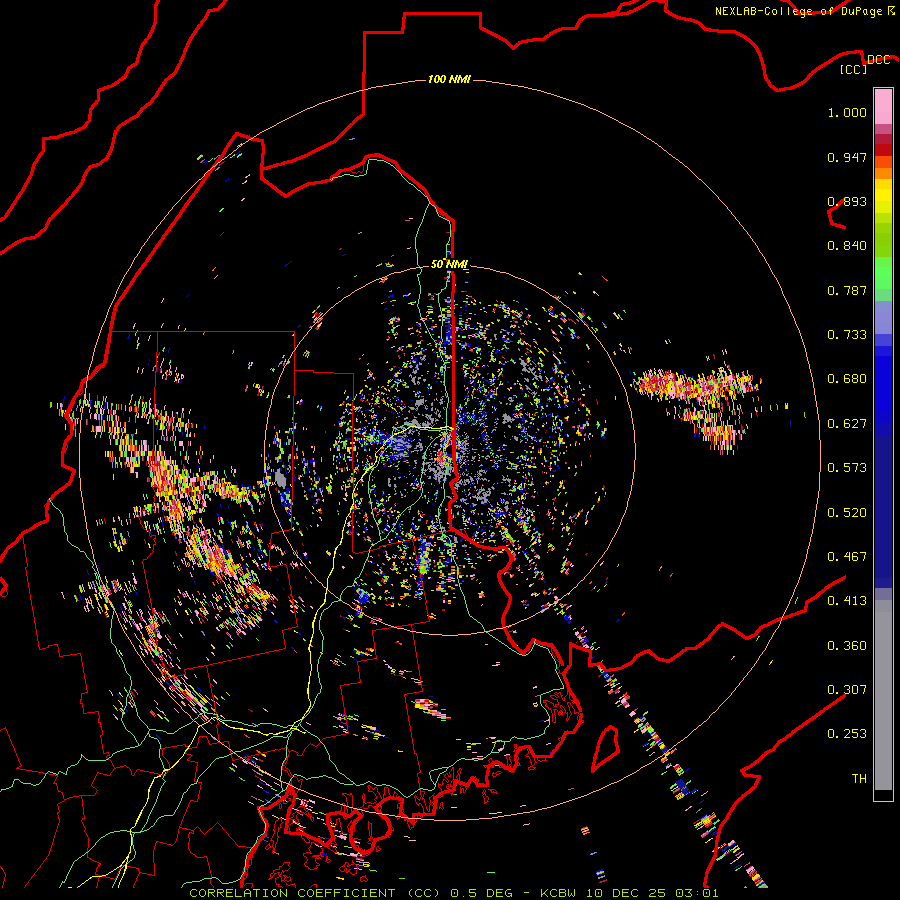Viewport: 900px width, 900px height.
Task: Click the 0.627 value on the legend
Action: tap(847, 424)
